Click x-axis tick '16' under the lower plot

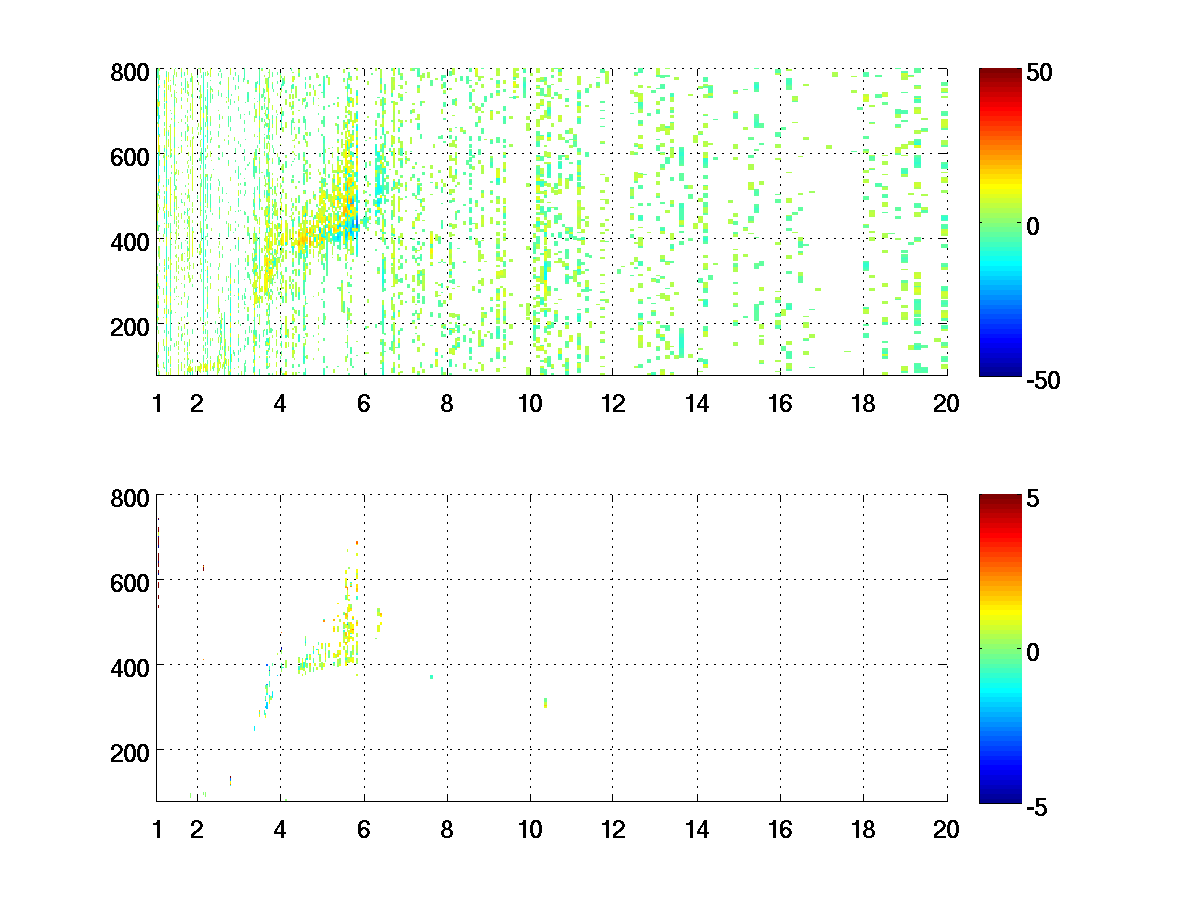780,829
